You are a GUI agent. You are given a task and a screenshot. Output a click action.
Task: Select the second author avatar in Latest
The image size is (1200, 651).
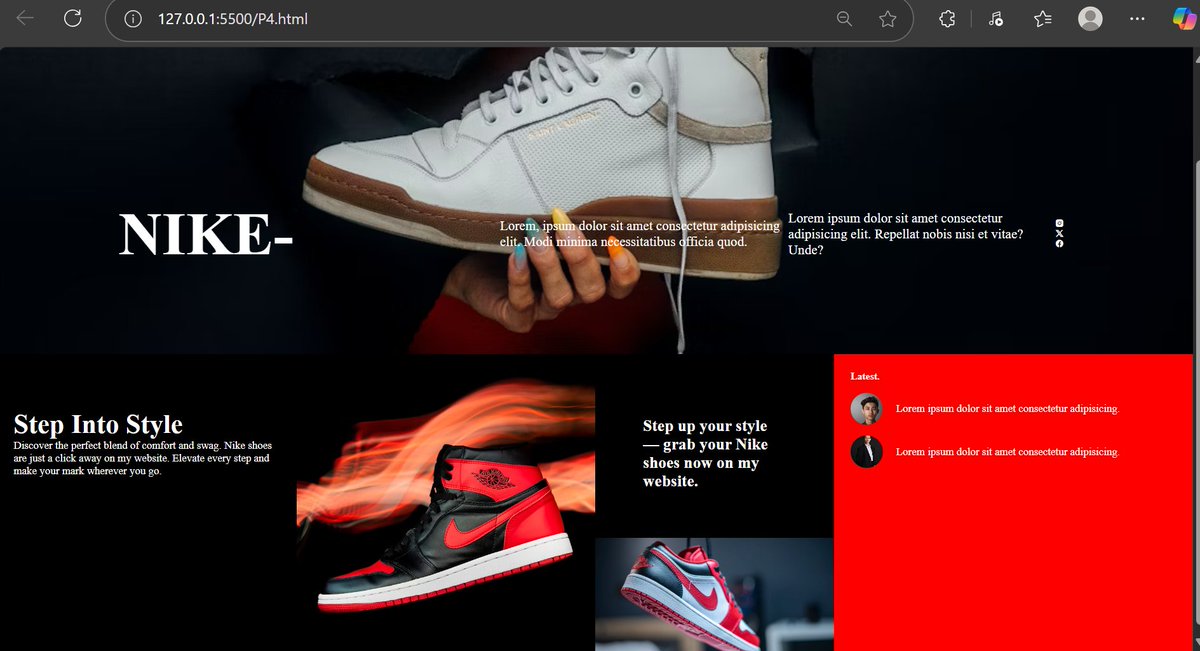click(866, 452)
